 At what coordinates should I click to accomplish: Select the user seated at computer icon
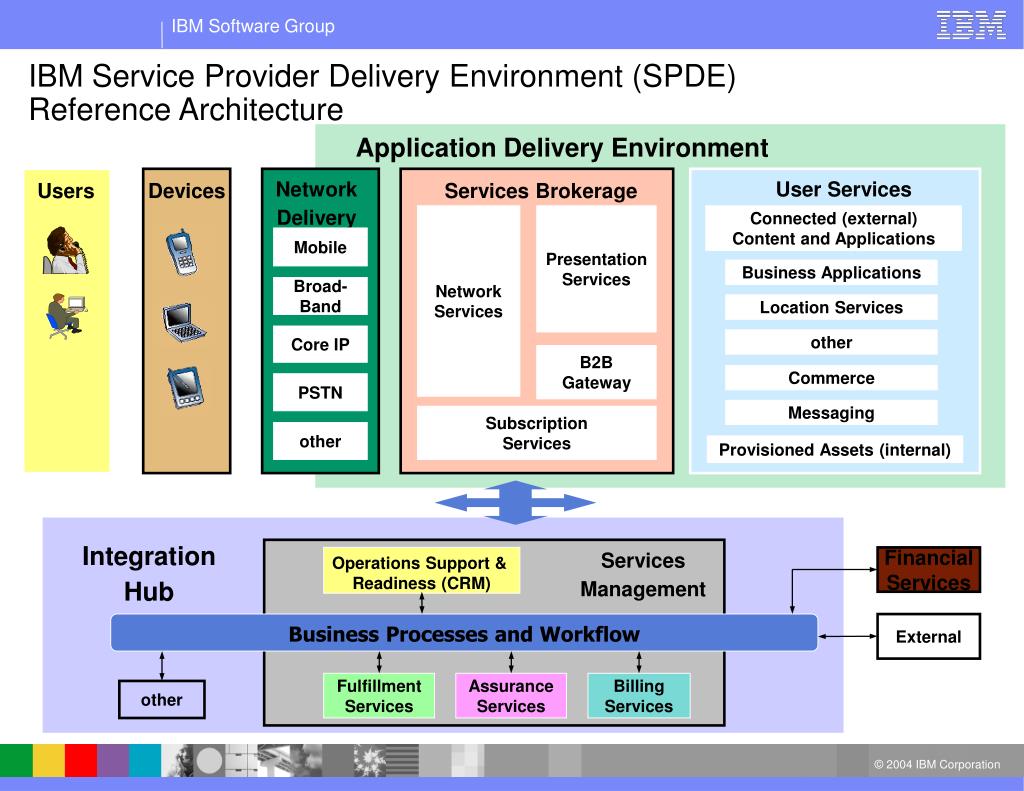point(67,316)
